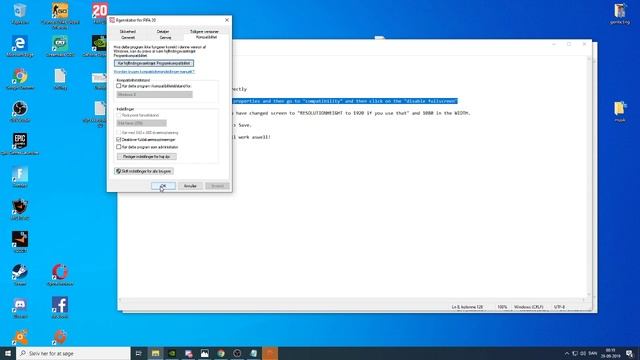Open GeForce Experience desktop shortcut
The image size is (640, 360).
coord(99,45)
